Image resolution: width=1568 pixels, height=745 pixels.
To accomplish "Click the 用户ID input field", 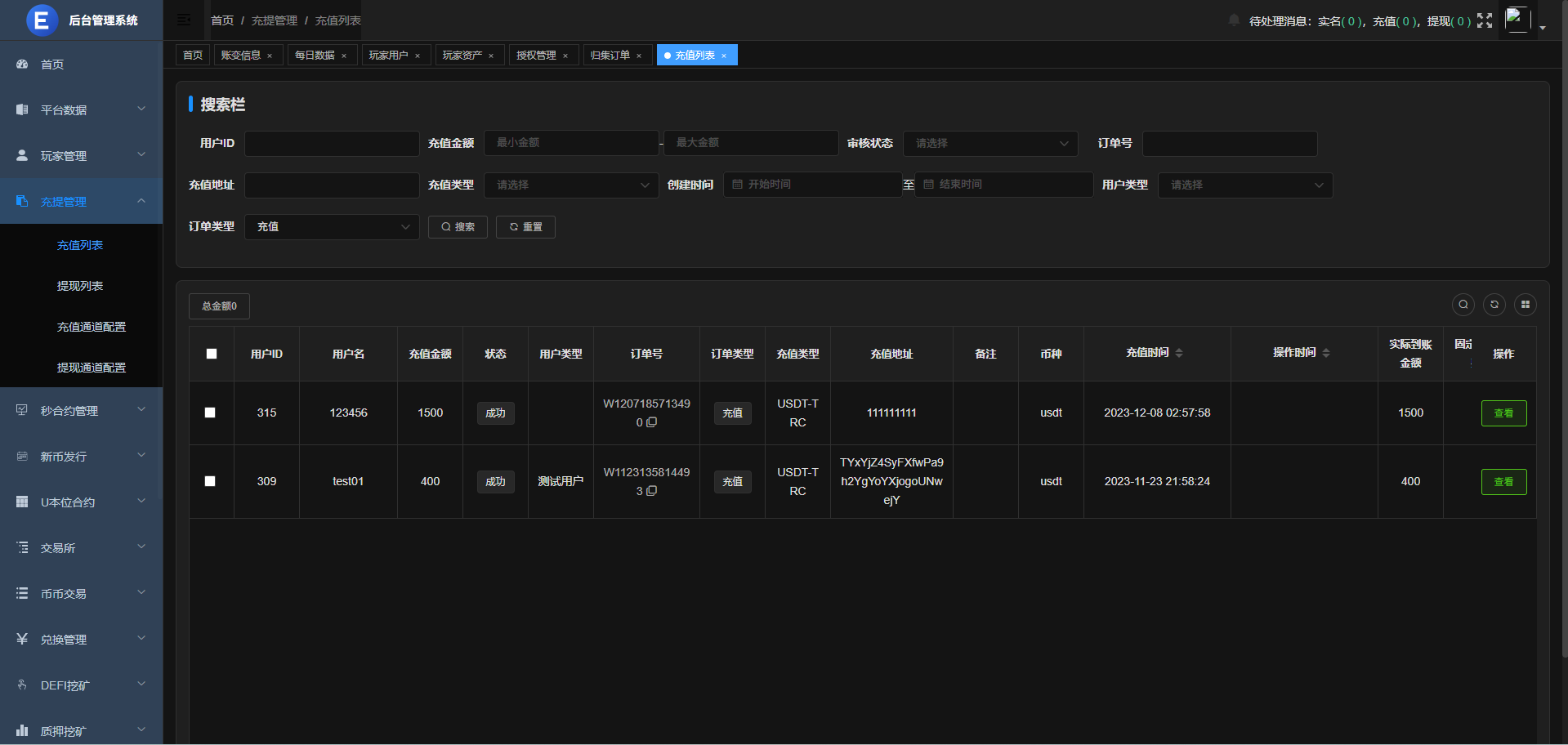I will (332, 144).
